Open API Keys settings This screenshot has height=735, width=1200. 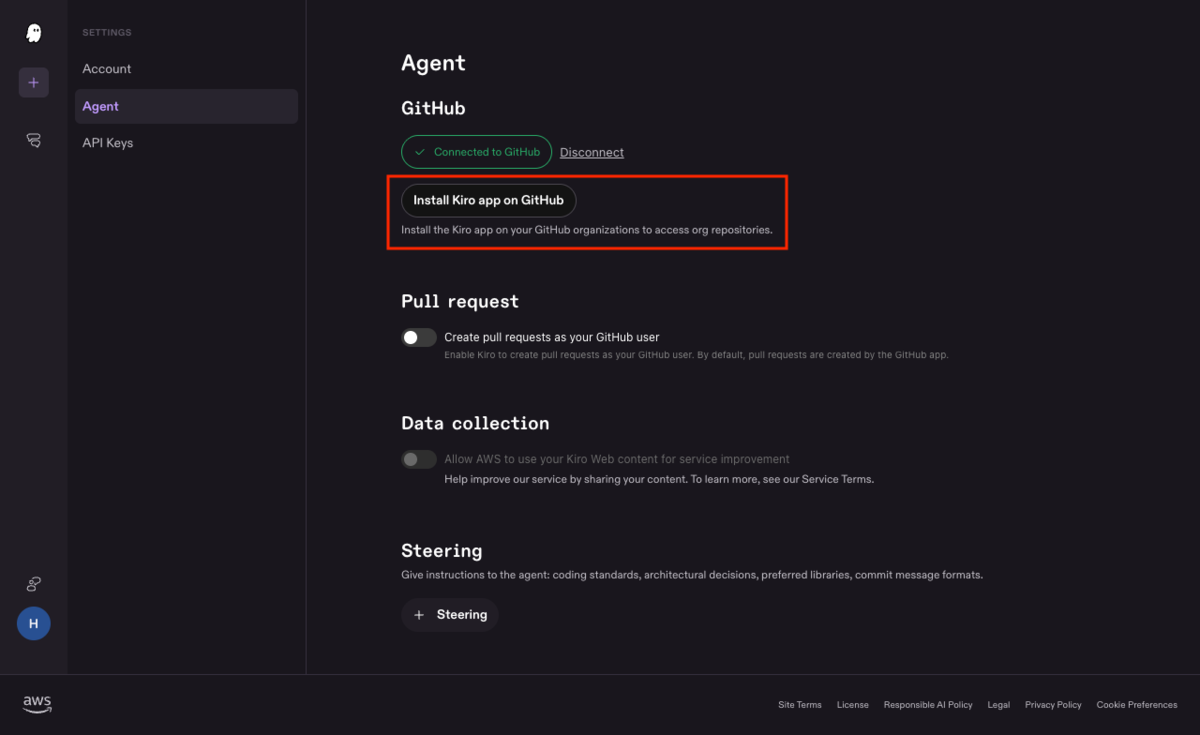(x=186, y=143)
